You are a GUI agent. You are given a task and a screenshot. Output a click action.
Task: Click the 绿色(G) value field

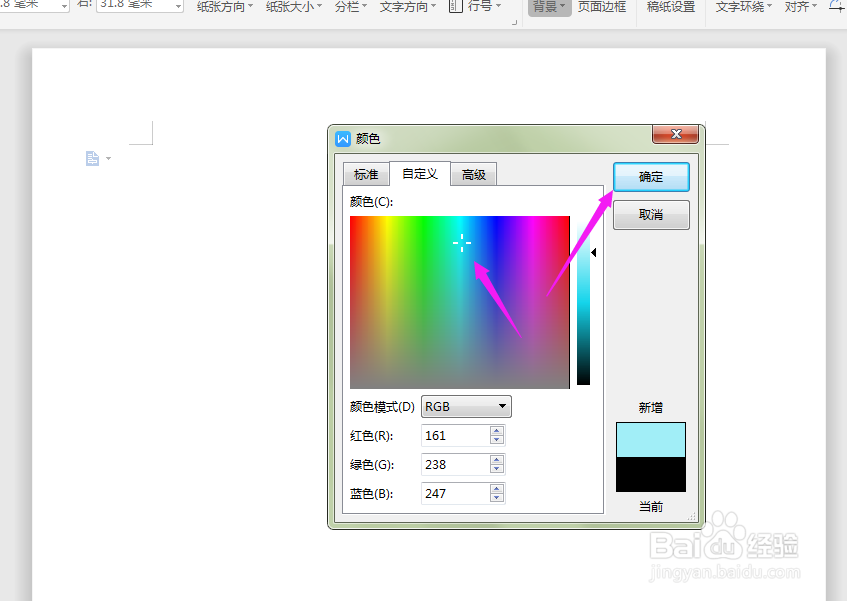(455, 464)
